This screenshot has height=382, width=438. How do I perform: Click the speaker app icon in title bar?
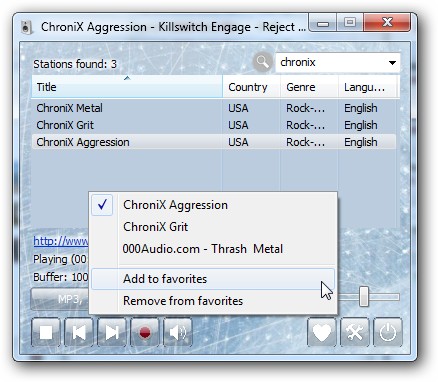coord(27,27)
